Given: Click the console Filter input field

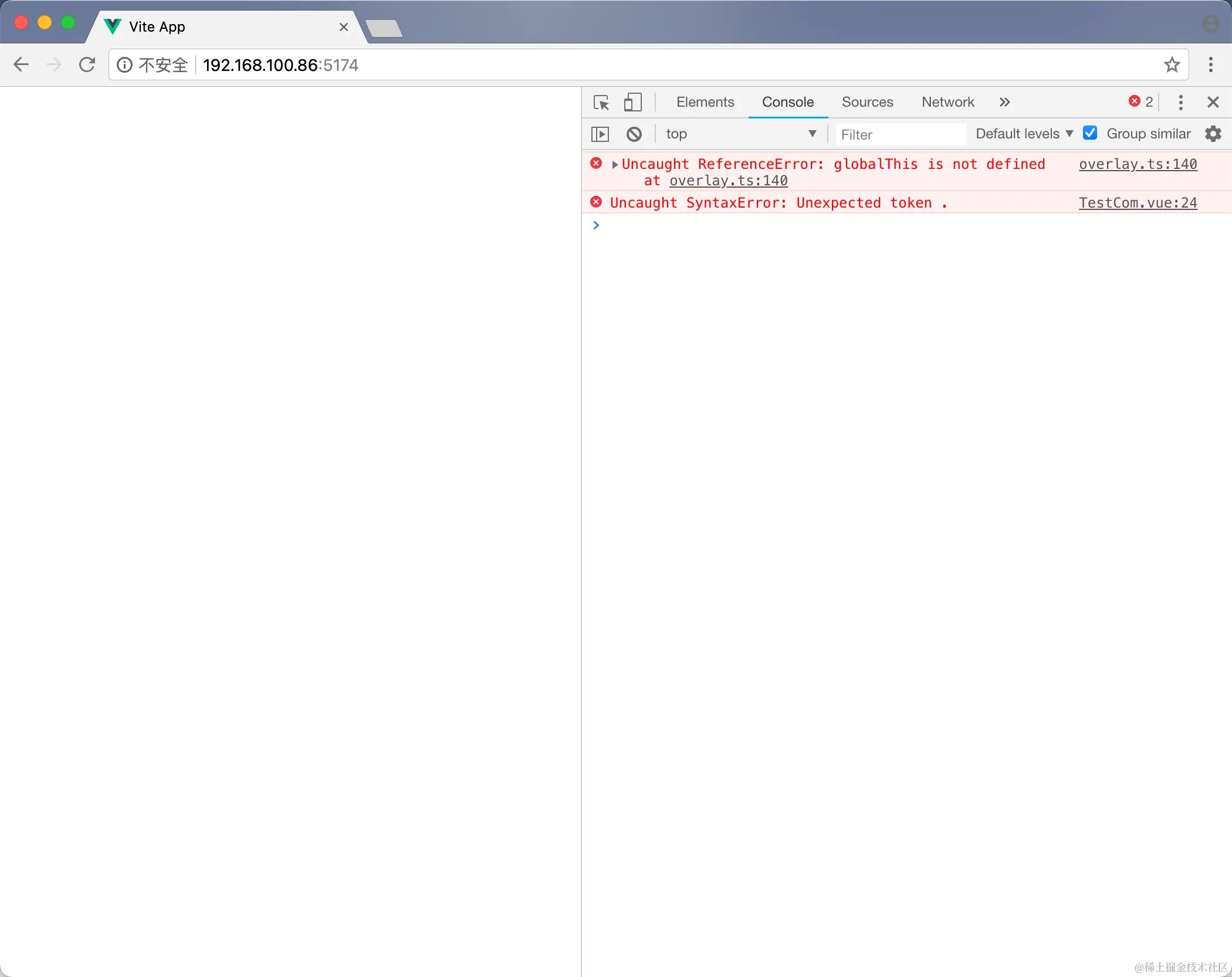Looking at the screenshot, I should (901, 135).
